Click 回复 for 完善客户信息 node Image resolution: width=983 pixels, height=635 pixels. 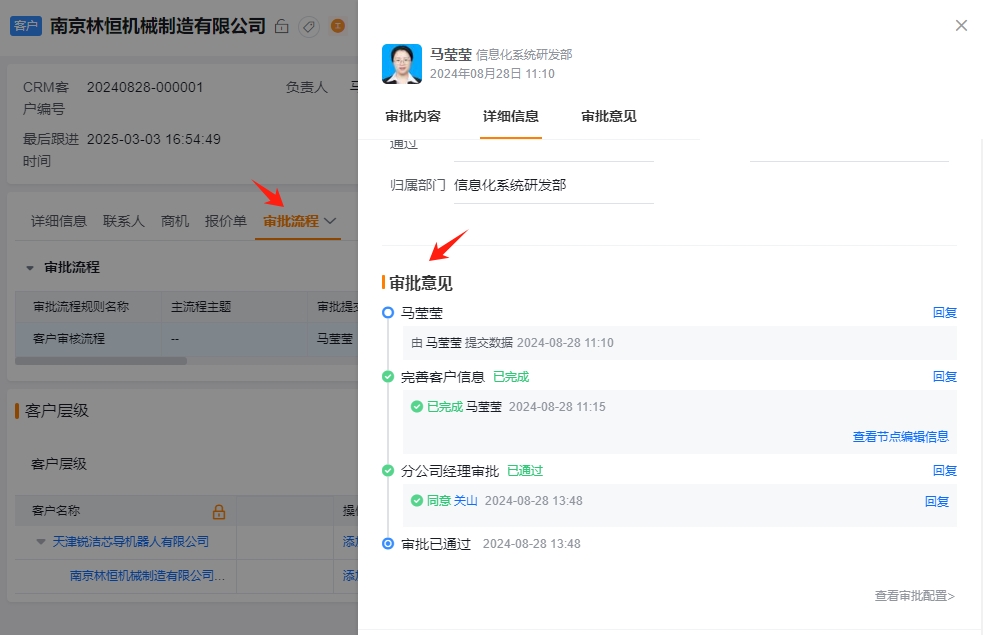click(945, 377)
